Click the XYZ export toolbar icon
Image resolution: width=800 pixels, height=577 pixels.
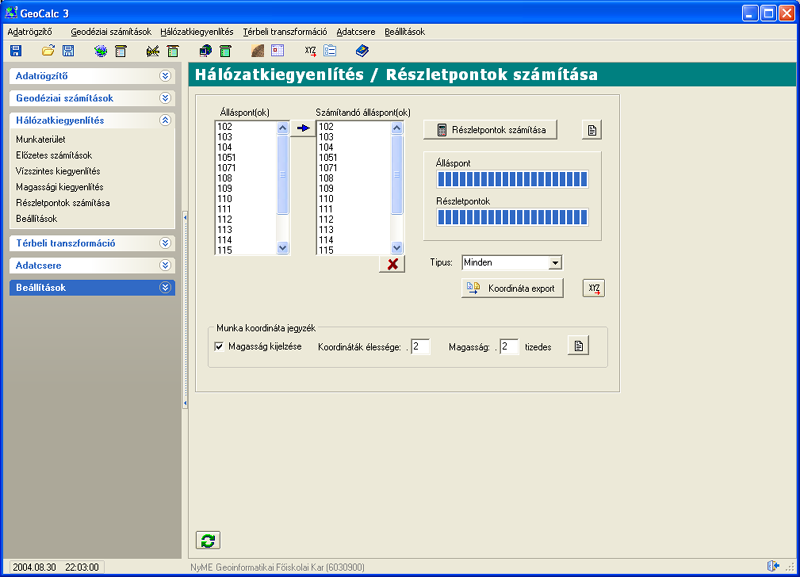[x=310, y=51]
